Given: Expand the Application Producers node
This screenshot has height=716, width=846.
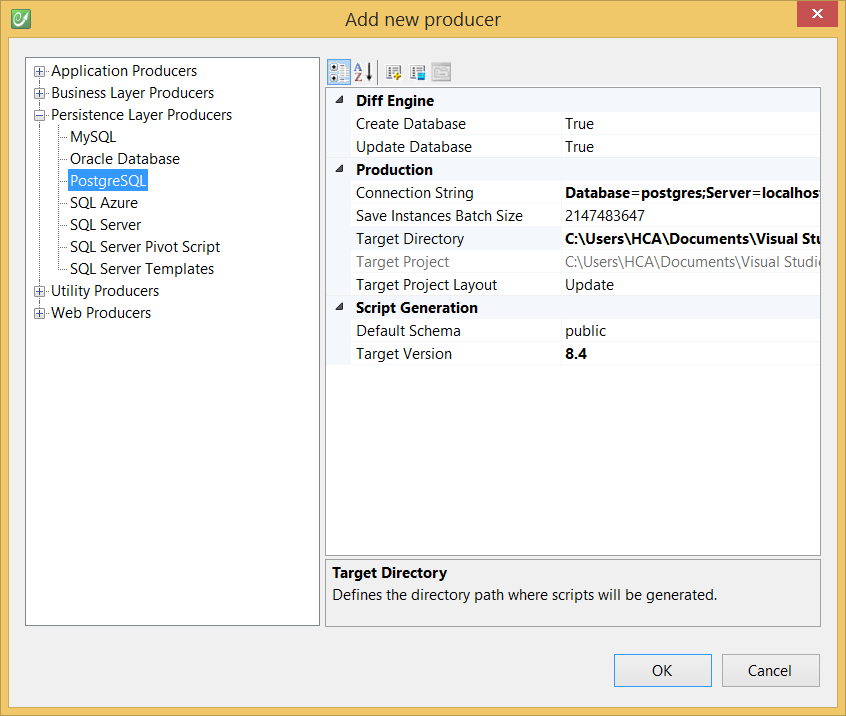Looking at the screenshot, I should tap(40, 71).
